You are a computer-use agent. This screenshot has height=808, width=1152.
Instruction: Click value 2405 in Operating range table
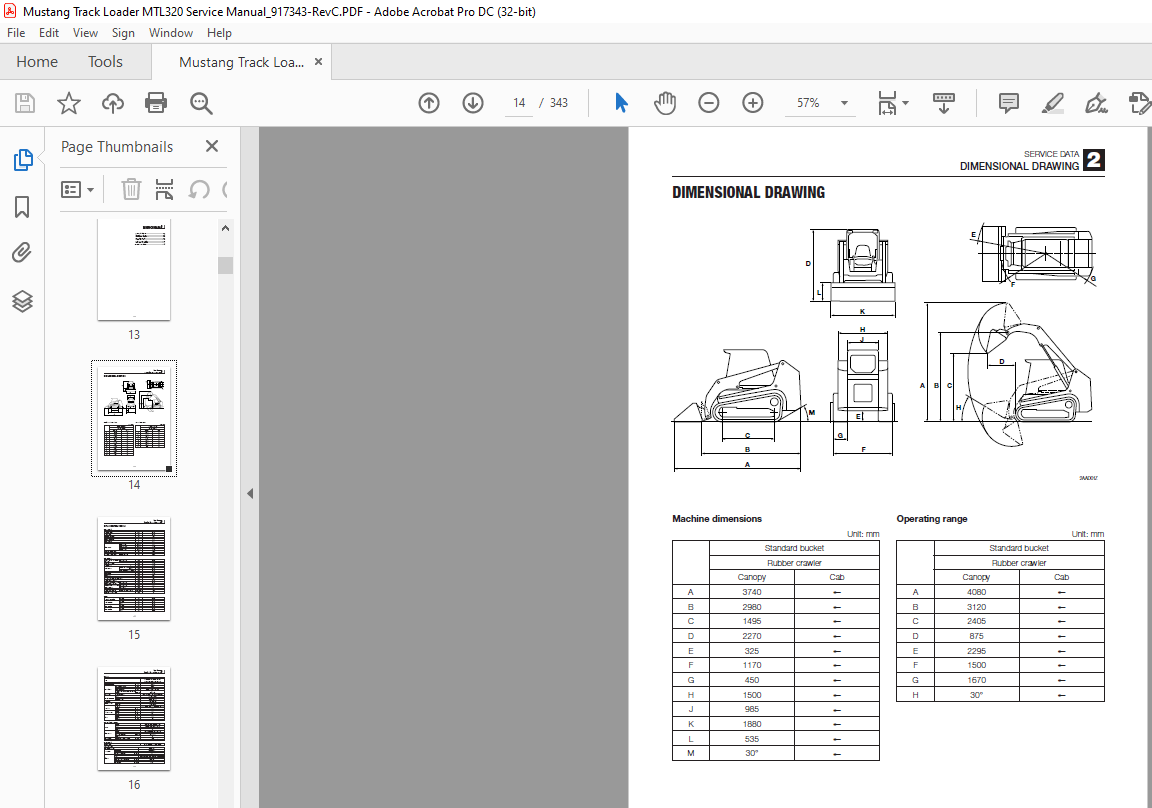click(976, 621)
